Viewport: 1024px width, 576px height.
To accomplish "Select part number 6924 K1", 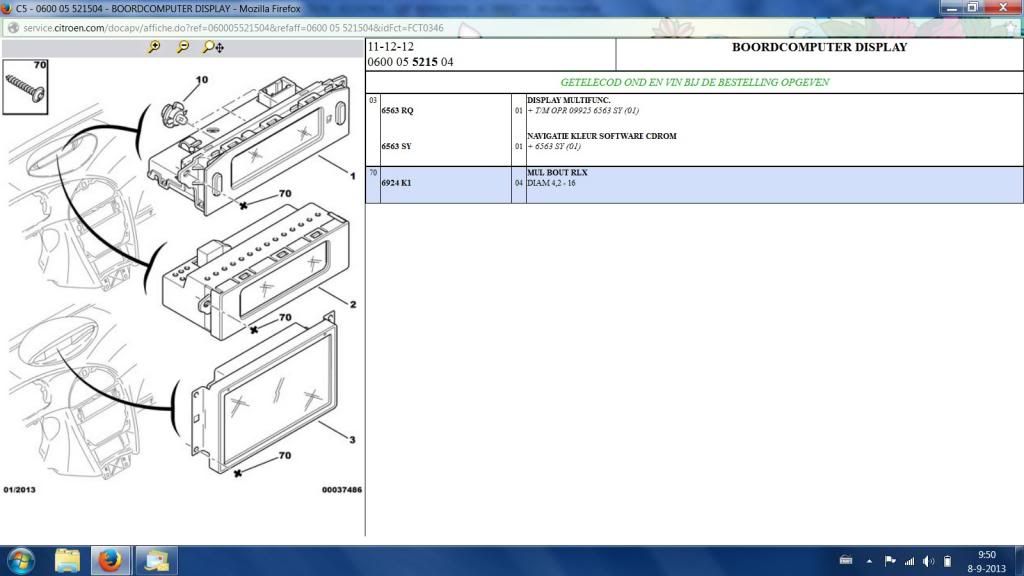I will point(396,183).
